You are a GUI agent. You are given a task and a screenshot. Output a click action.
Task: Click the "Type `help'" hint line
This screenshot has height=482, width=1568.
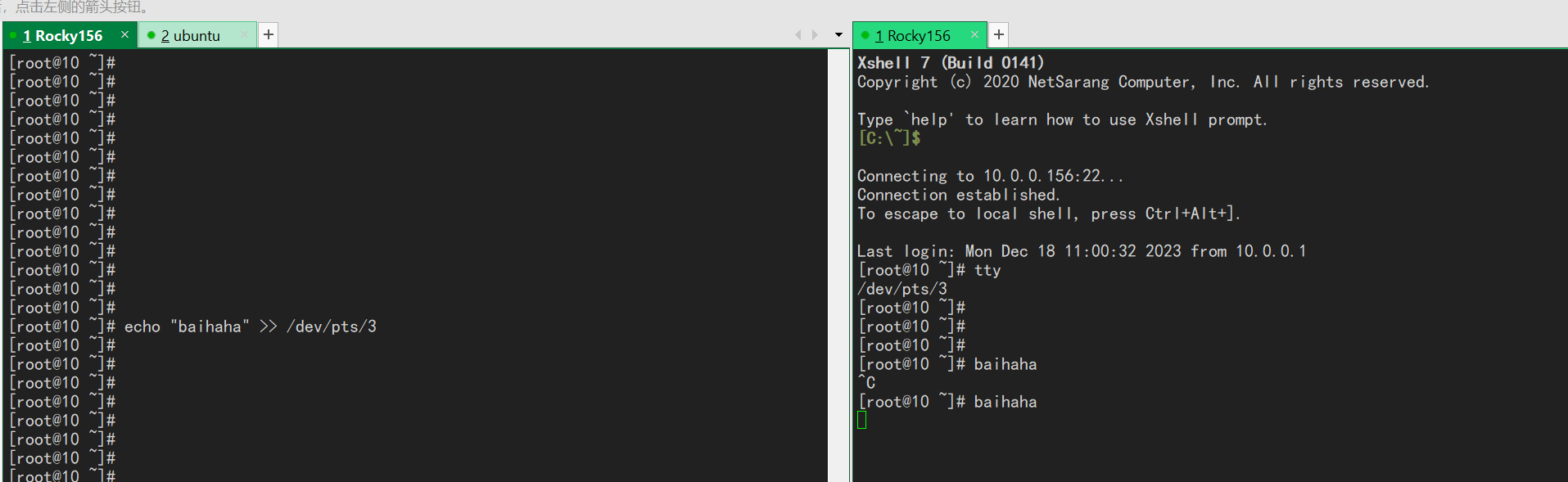click(1062, 119)
